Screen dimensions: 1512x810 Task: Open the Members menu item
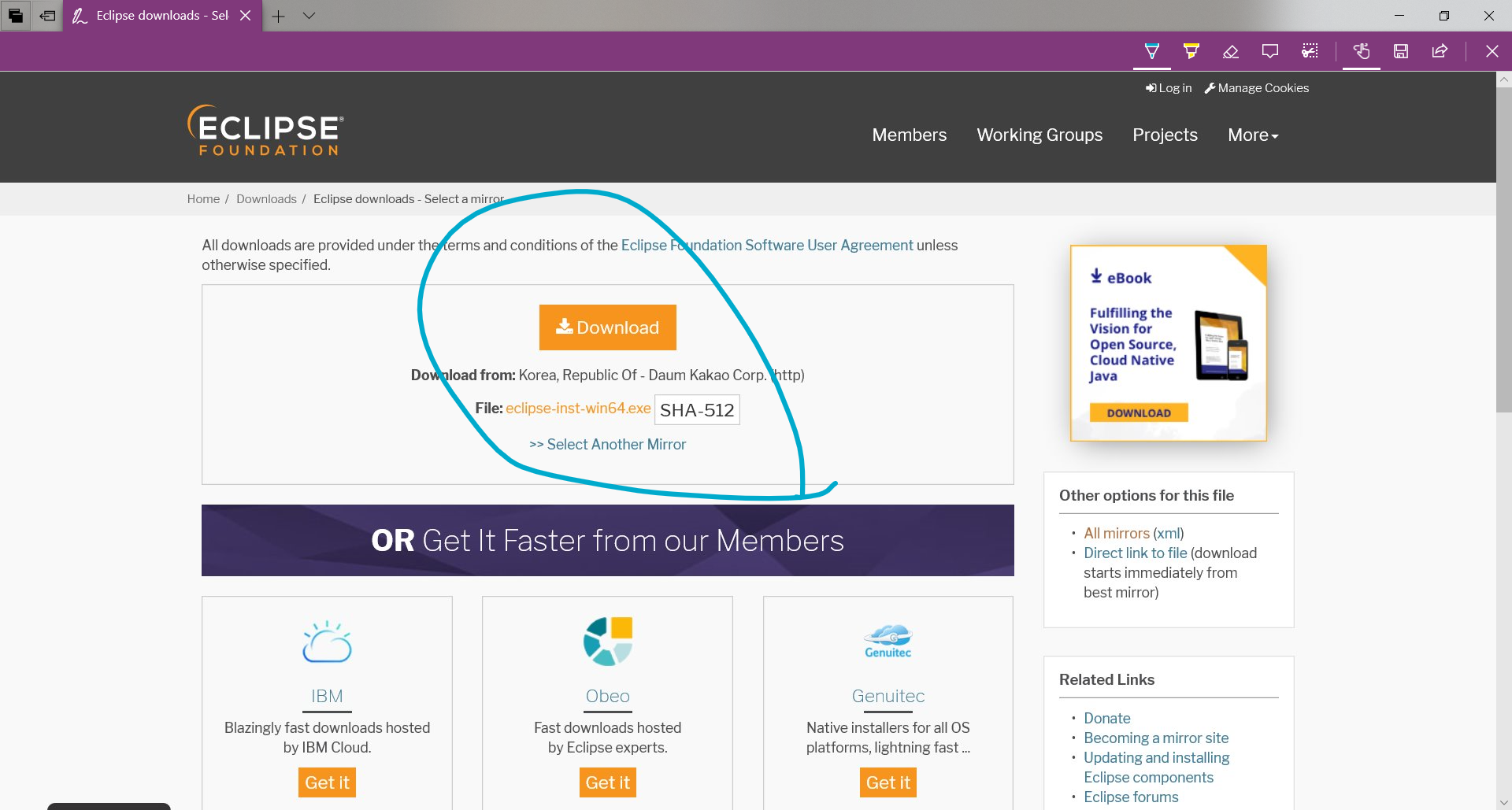pyautogui.click(x=909, y=135)
